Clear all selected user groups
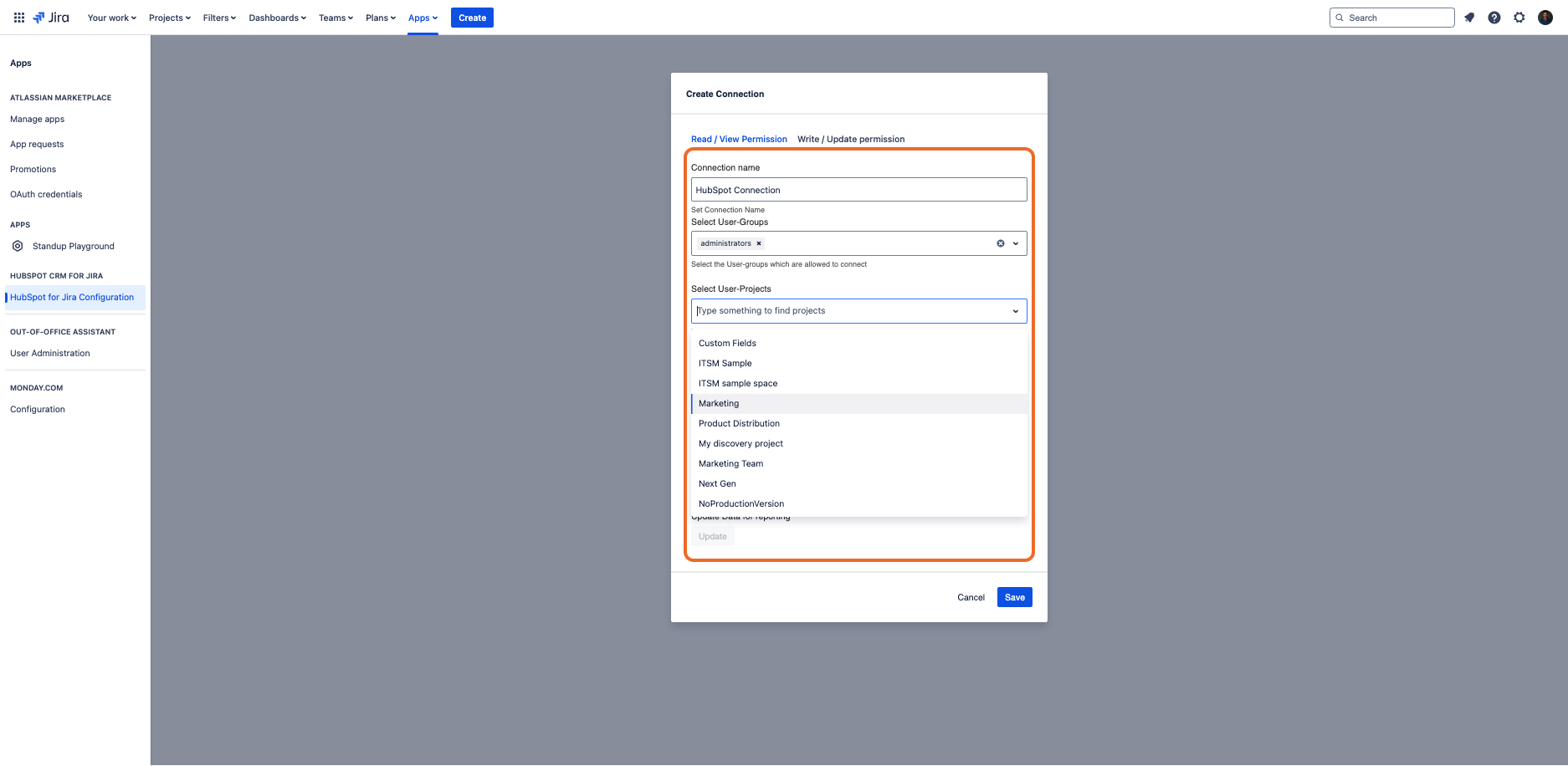 (1000, 243)
